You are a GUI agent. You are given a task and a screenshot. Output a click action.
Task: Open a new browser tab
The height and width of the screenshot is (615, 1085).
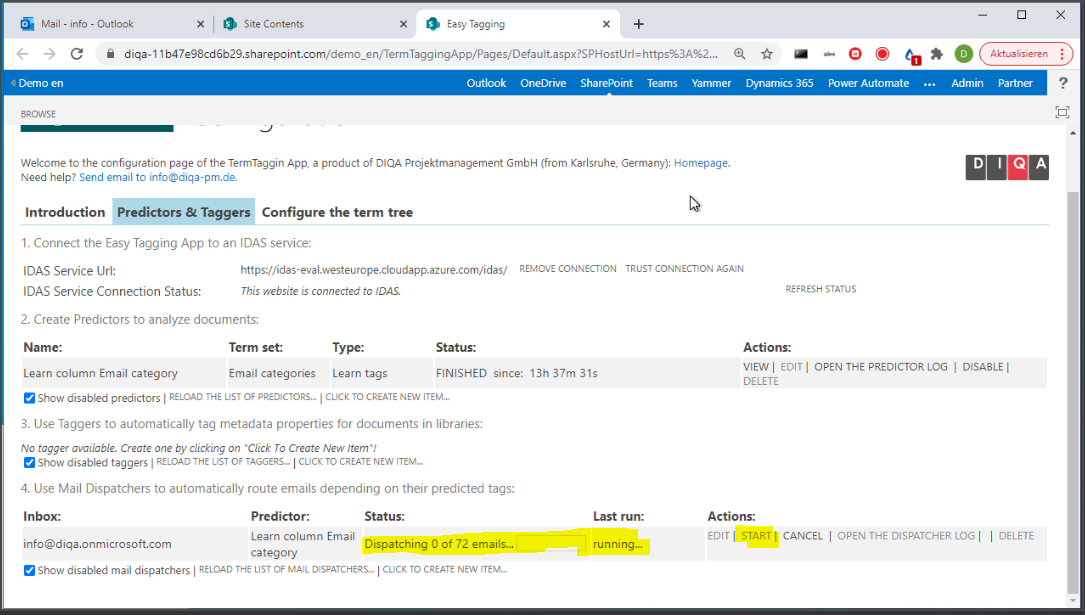(x=639, y=24)
